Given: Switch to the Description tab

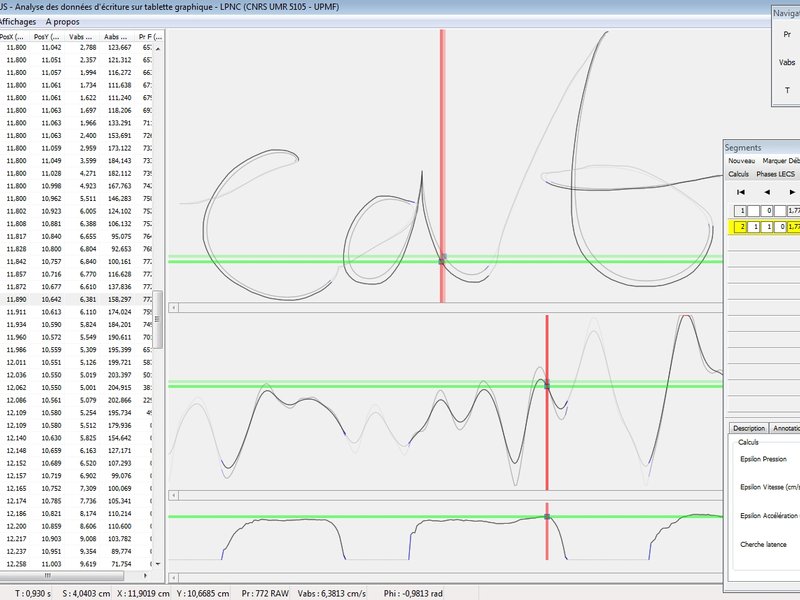Looking at the screenshot, I should [749, 428].
